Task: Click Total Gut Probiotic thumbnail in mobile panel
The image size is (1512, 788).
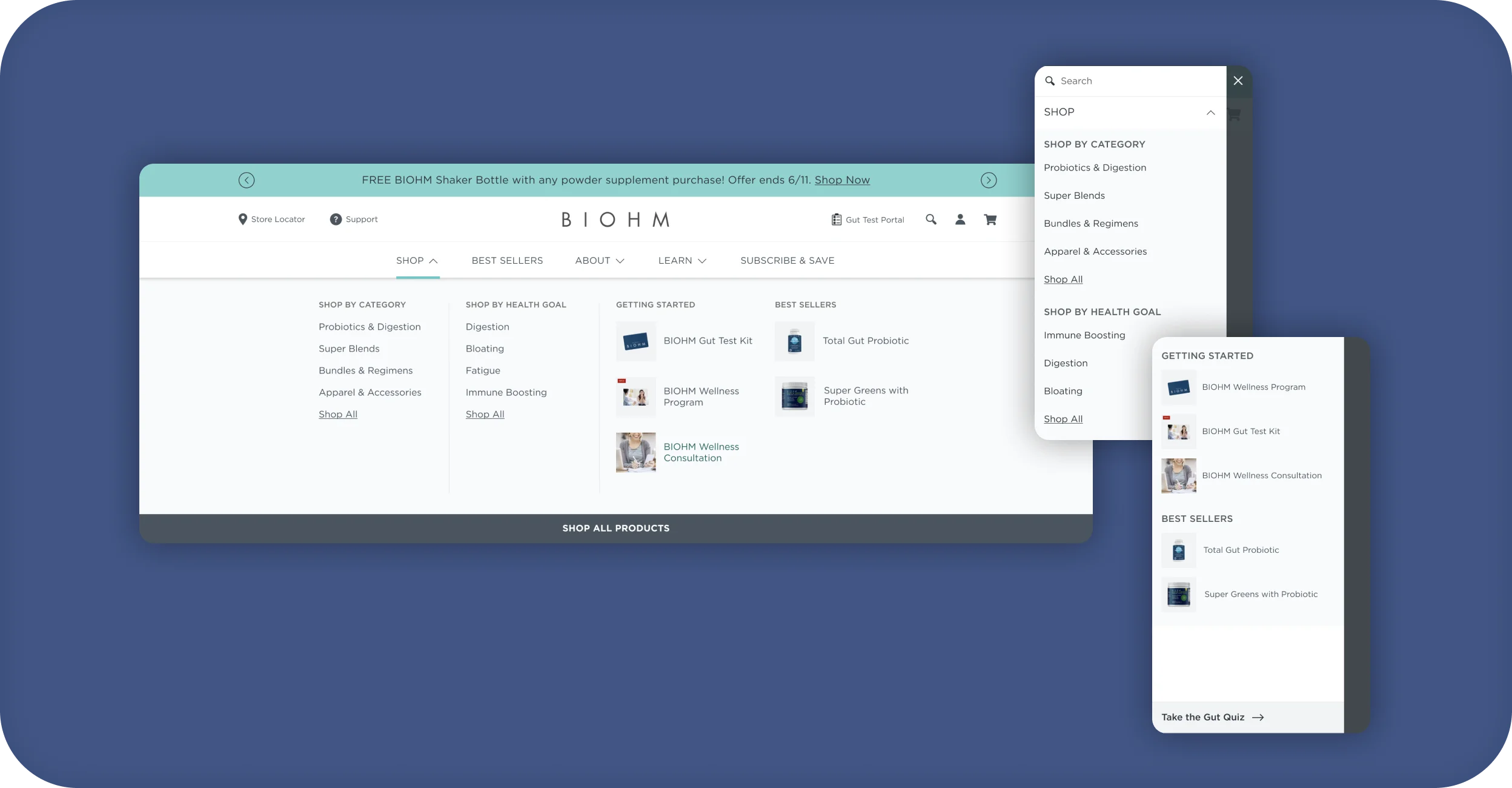Action: 1178,550
